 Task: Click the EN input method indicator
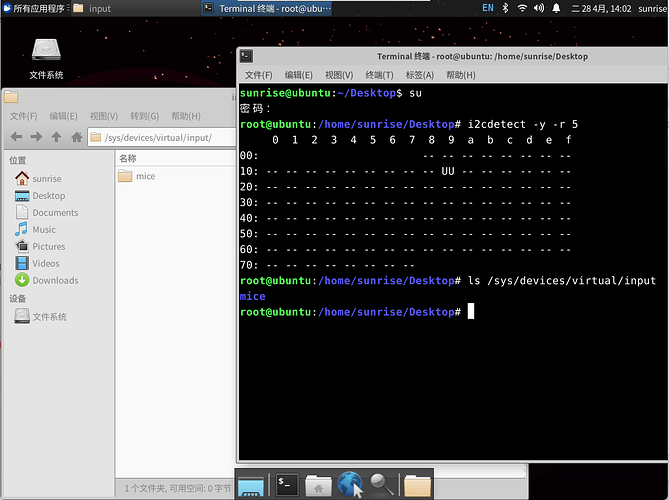pyautogui.click(x=488, y=8)
